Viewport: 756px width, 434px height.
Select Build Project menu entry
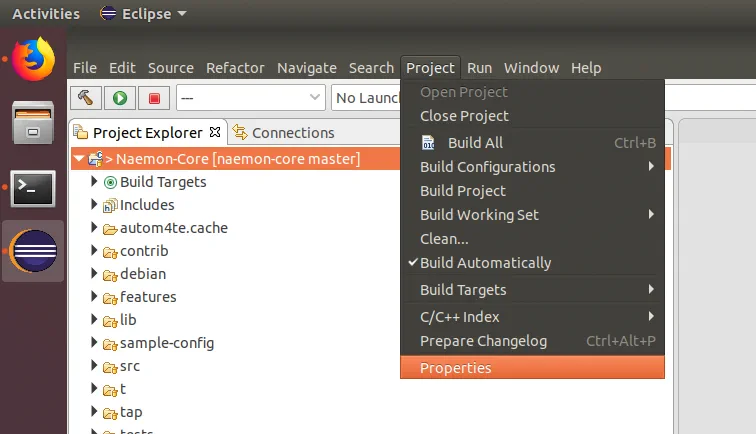click(x=532, y=191)
